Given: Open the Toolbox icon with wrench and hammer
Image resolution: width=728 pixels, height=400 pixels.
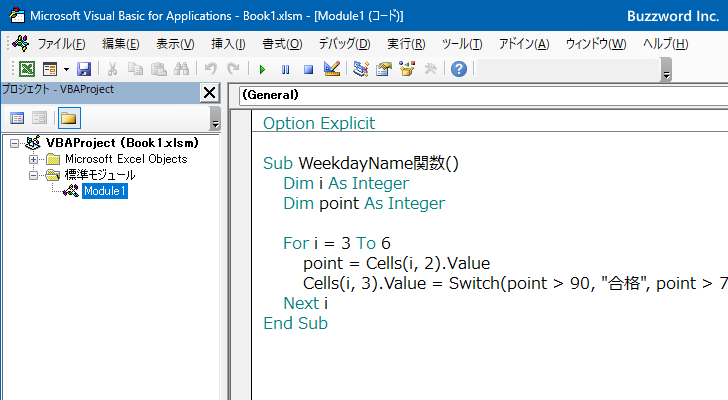Looking at the screenshot, I should [x=430, y=69].
